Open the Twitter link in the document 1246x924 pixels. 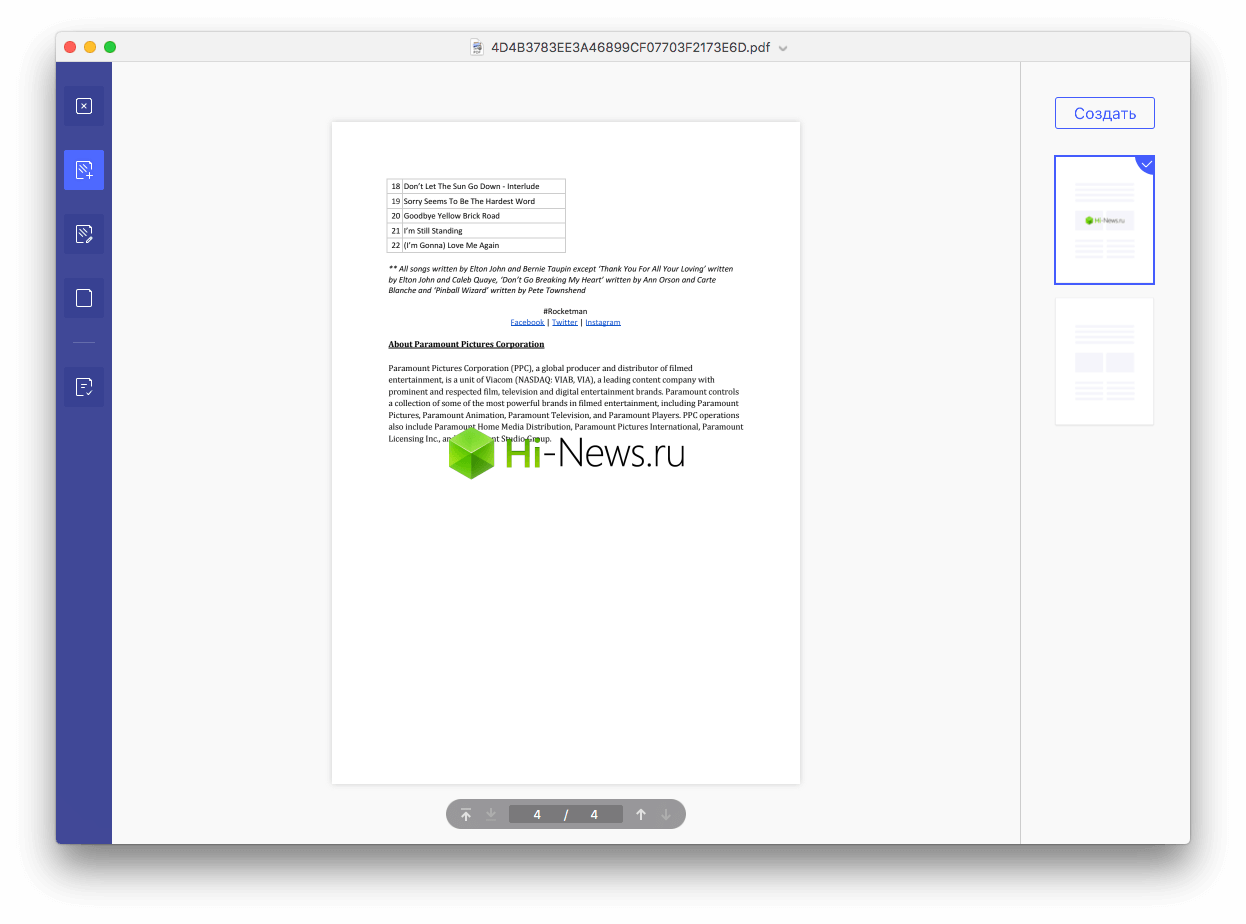tap(564, 322)
